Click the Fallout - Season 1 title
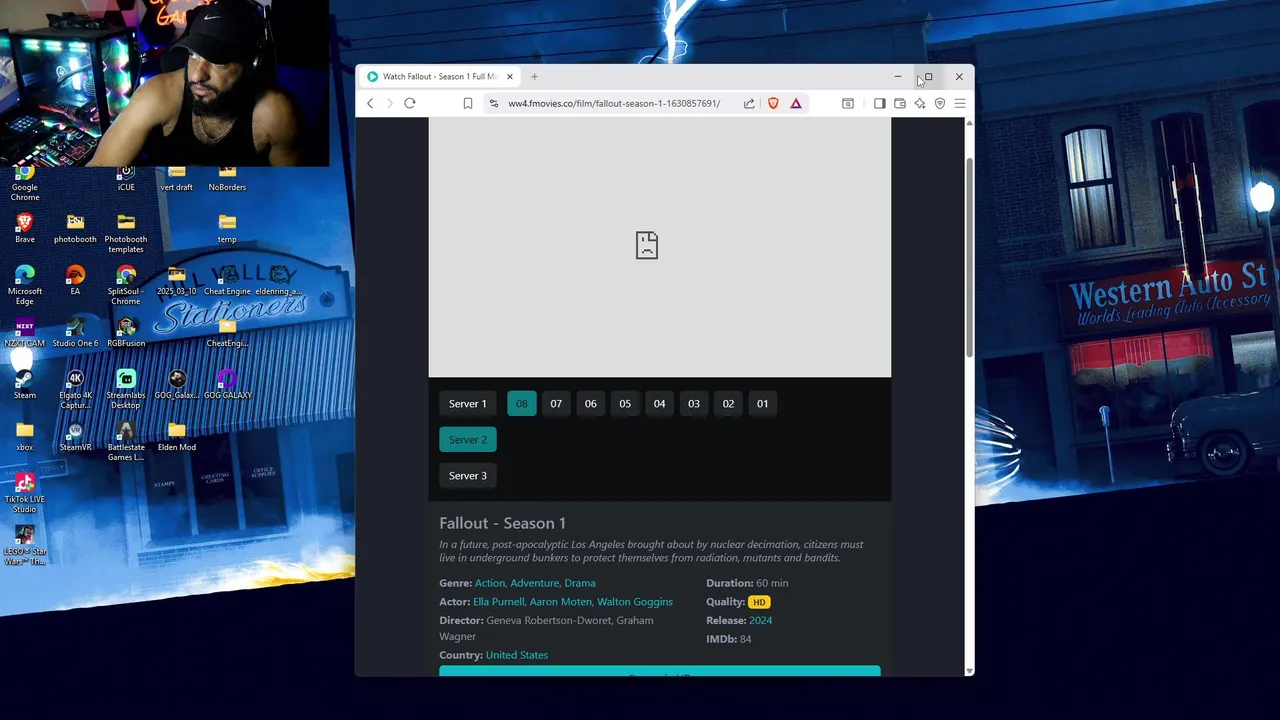This screenshot has width=1280, height=720. (x=503, y=523)
